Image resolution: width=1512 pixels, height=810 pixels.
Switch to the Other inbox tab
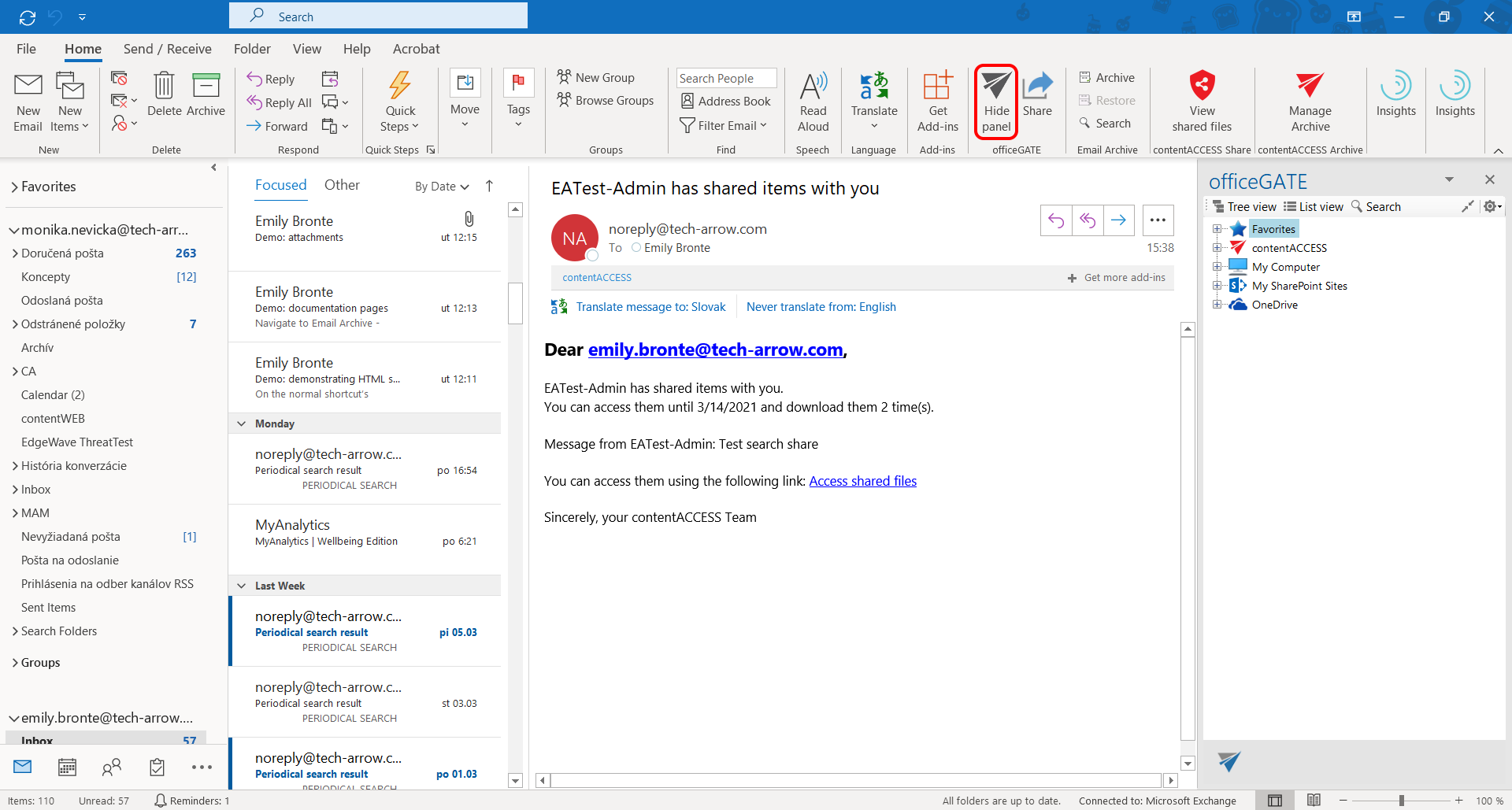342,185
